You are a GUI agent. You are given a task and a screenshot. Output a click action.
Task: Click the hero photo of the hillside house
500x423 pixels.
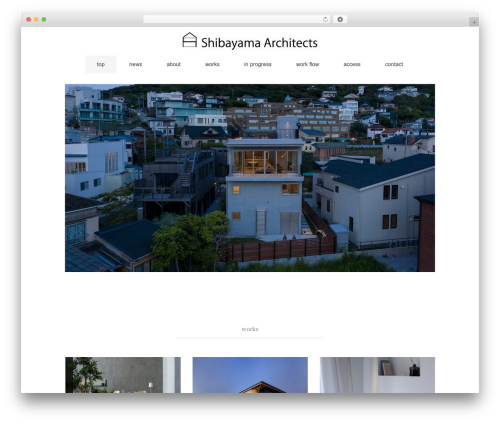(x=250, y=178)
